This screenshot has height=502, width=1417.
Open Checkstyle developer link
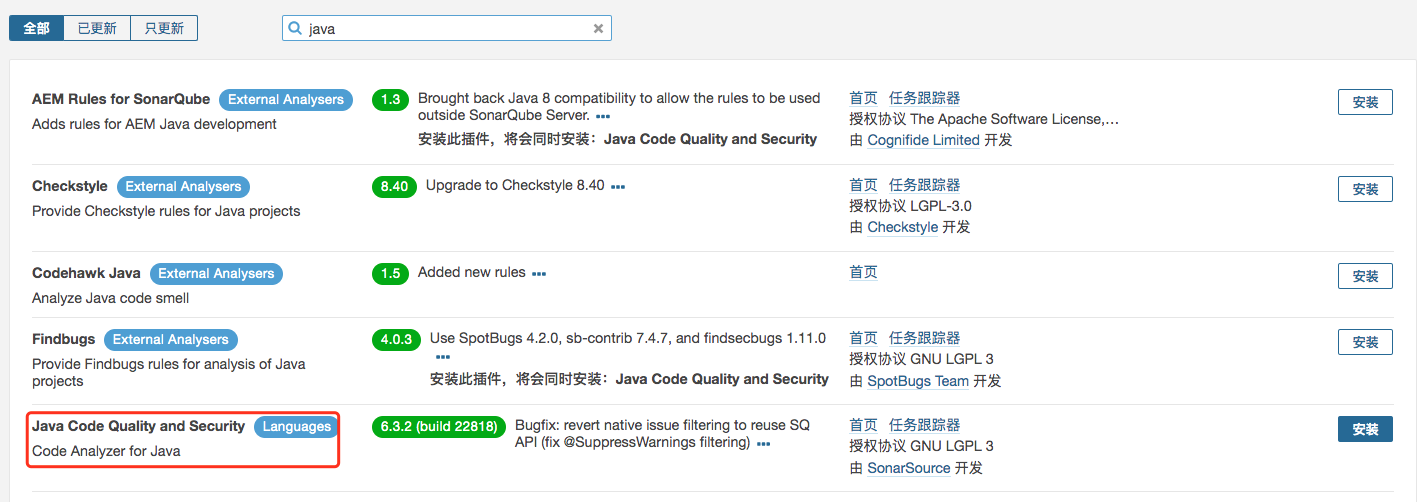(902, 227)
